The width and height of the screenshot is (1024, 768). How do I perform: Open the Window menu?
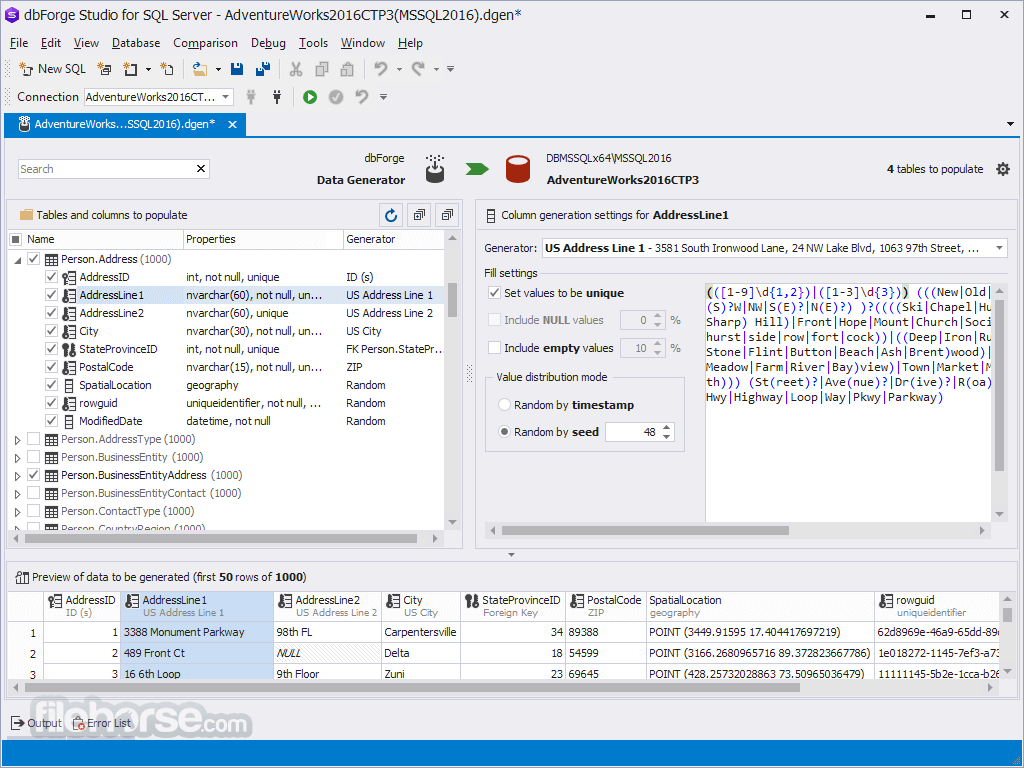[362, 43]
